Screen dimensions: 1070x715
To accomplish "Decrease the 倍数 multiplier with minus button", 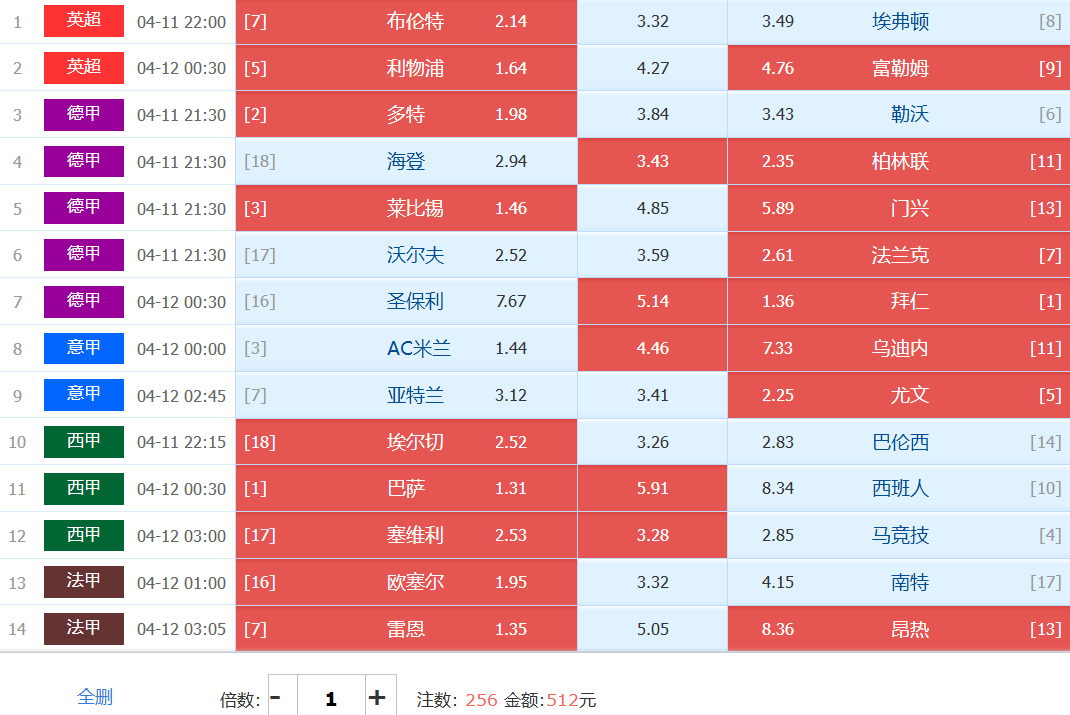I will coord(276,698).
